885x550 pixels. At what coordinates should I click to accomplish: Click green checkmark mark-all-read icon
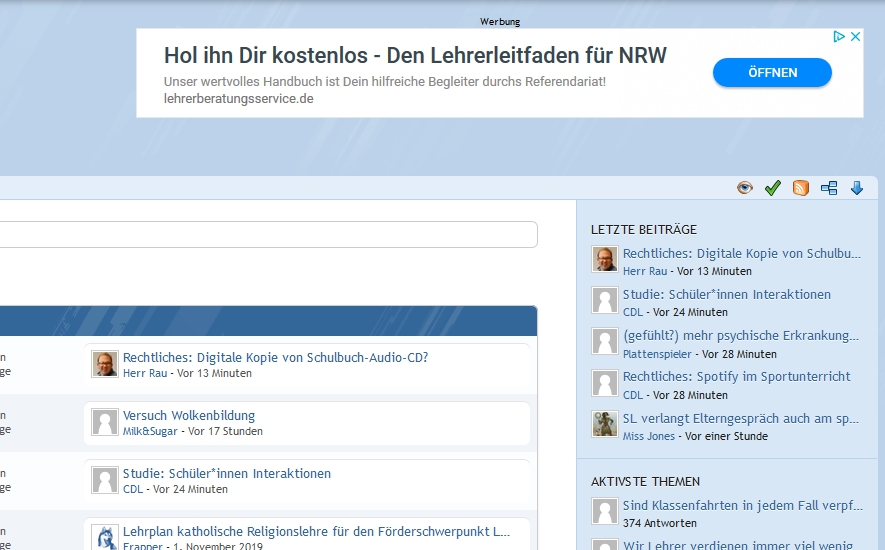coord(772,188)
